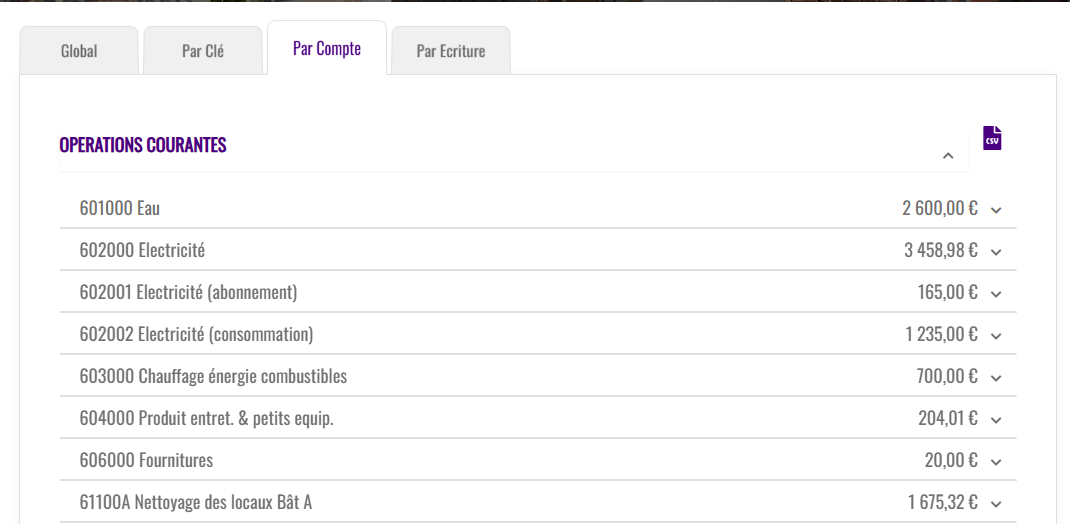The image size is (1070, 524).
Task: Go to the Par Ecriture tab
Action: point(451,51)
